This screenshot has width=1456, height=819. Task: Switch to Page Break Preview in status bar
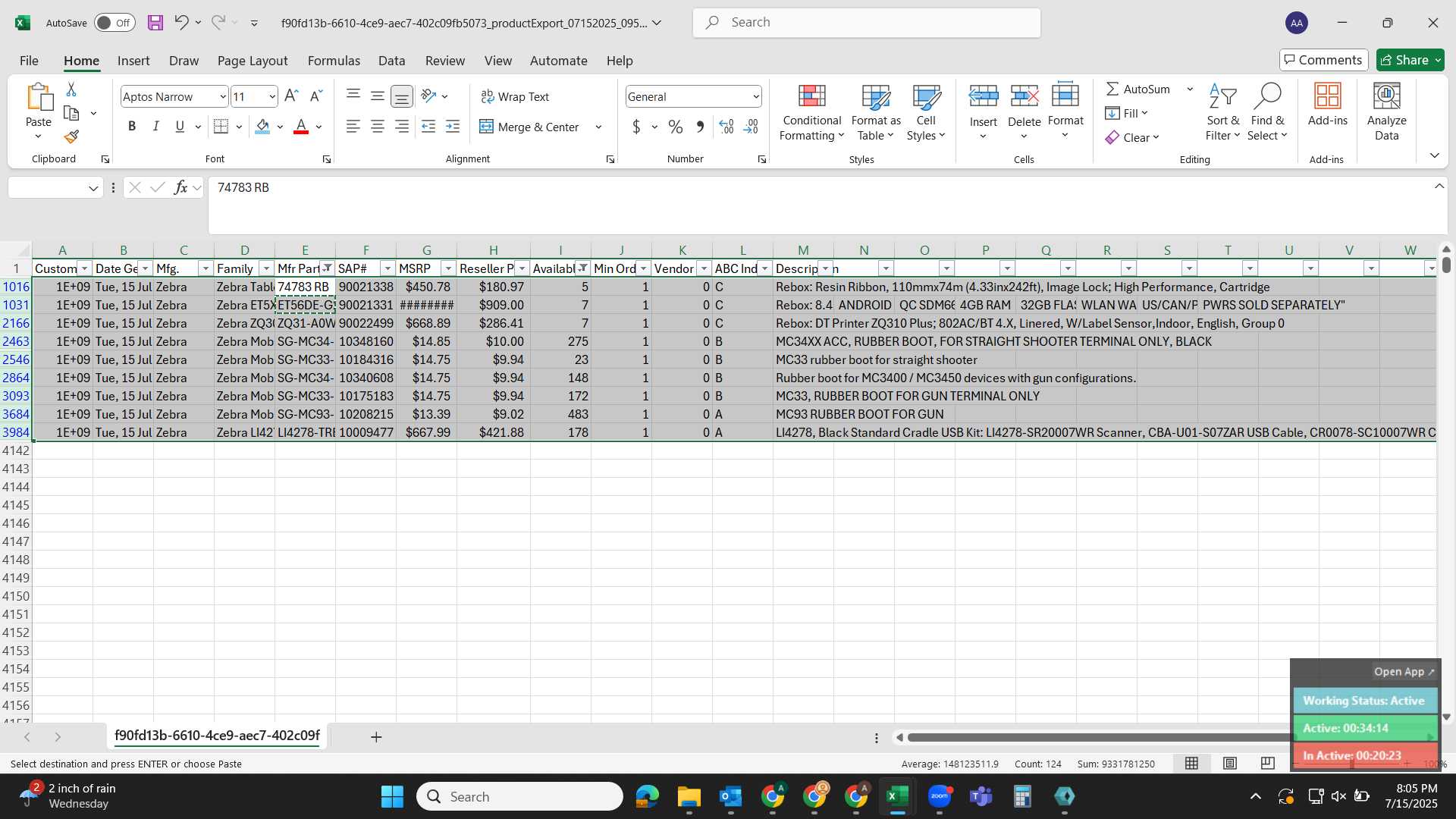pos(1268,764)
